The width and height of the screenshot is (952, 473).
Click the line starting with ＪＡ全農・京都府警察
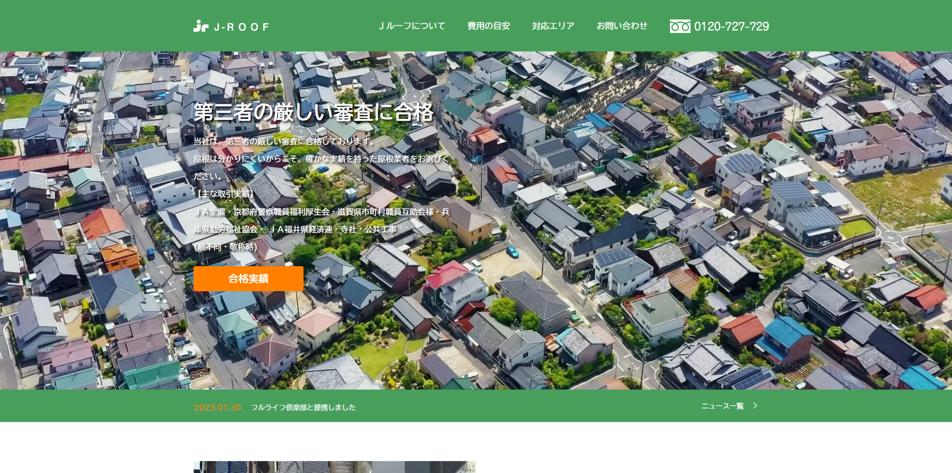click(321, 212)
